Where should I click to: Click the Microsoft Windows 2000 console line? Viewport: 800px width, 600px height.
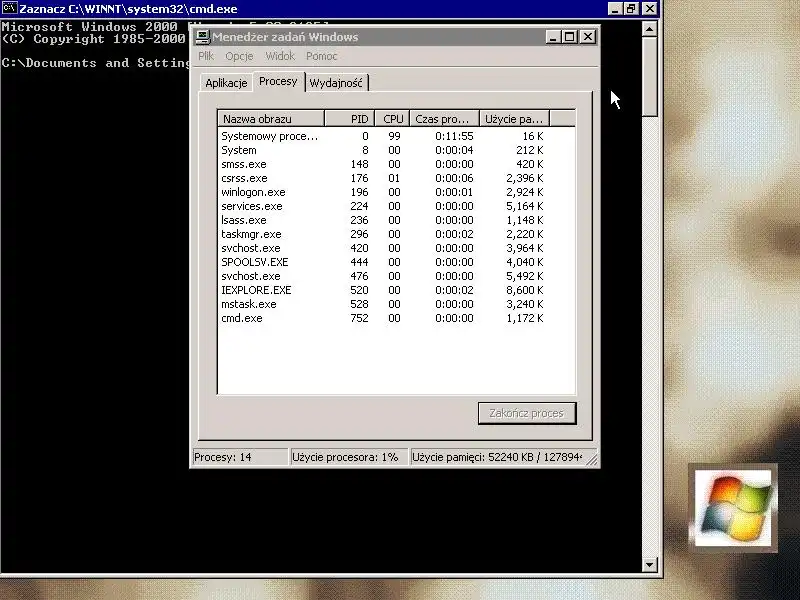[95, 27]
